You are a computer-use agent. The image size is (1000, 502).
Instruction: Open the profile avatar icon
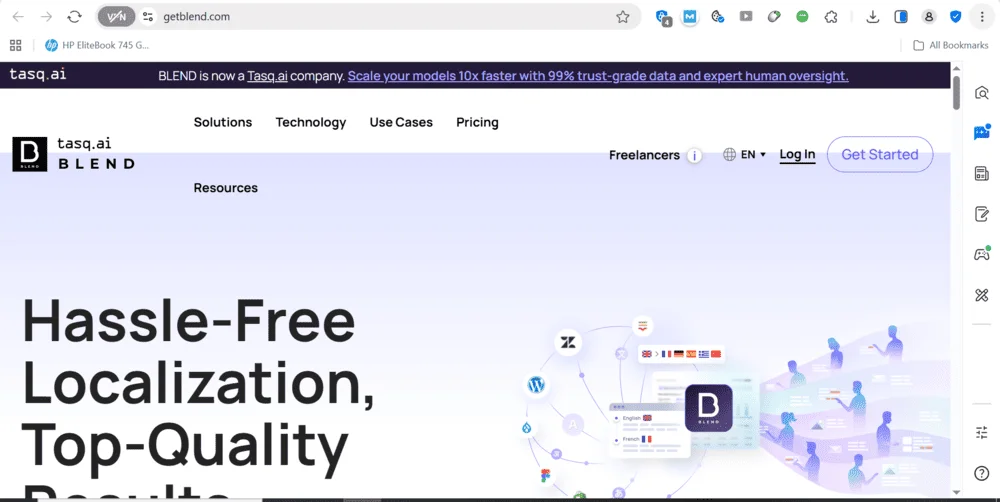coord(929,17)
